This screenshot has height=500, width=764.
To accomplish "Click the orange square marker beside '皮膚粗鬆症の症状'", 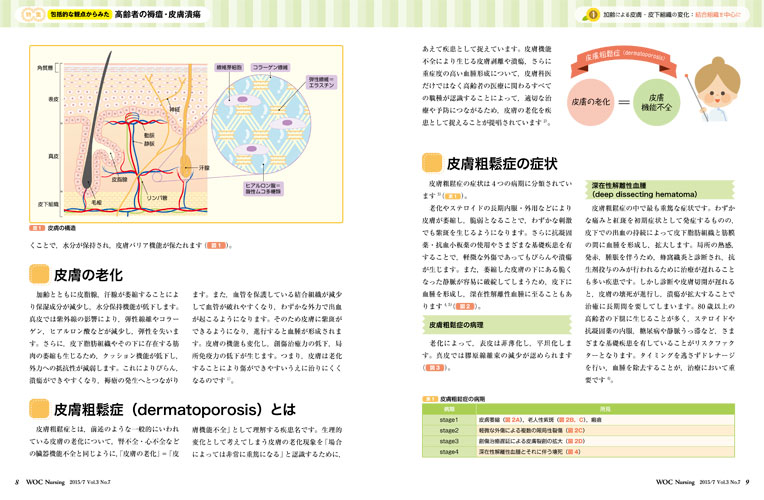I will click(432, 163).
